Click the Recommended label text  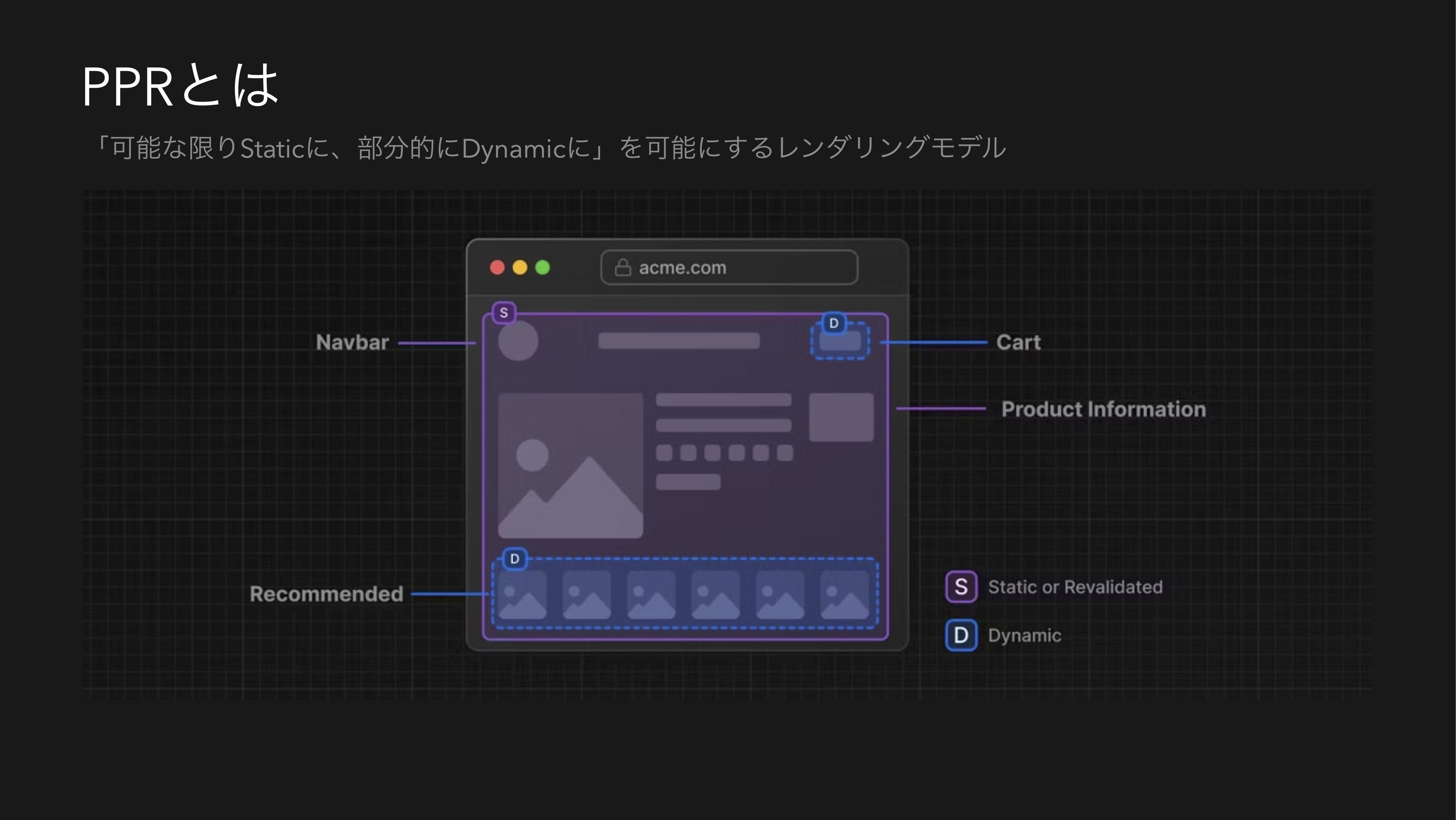pos(326,594)
